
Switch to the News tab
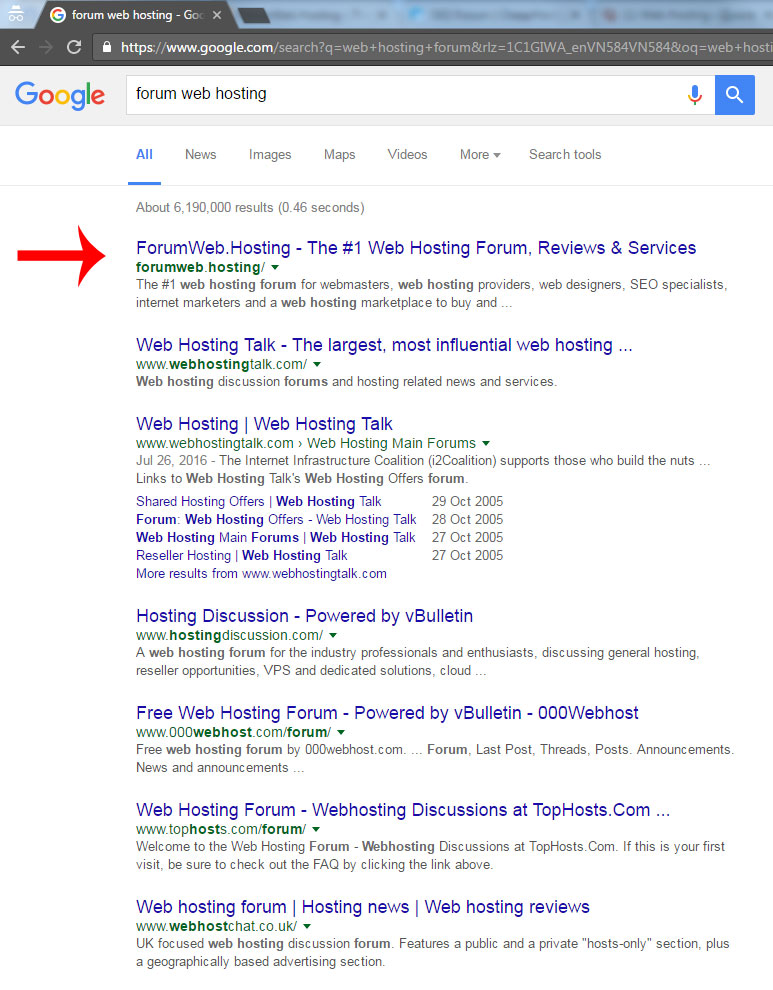[200, 155]
